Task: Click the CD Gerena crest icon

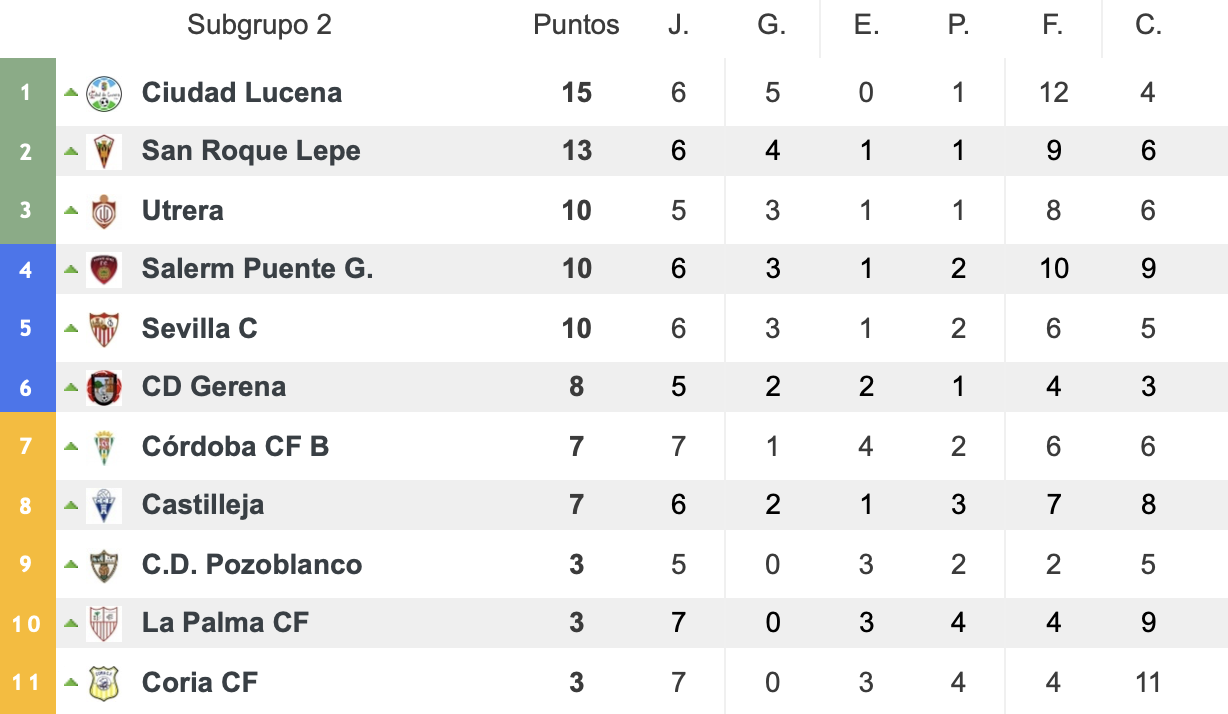Action: [104, 388]
